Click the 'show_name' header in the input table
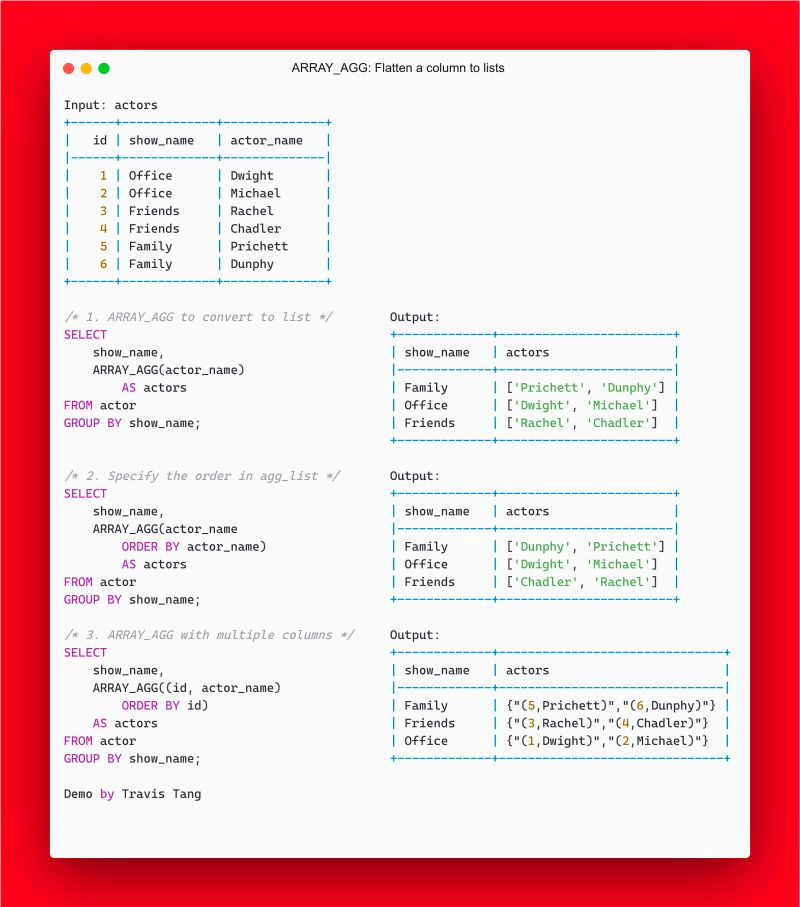Screen dimensions: 800x907 [161, 141]
